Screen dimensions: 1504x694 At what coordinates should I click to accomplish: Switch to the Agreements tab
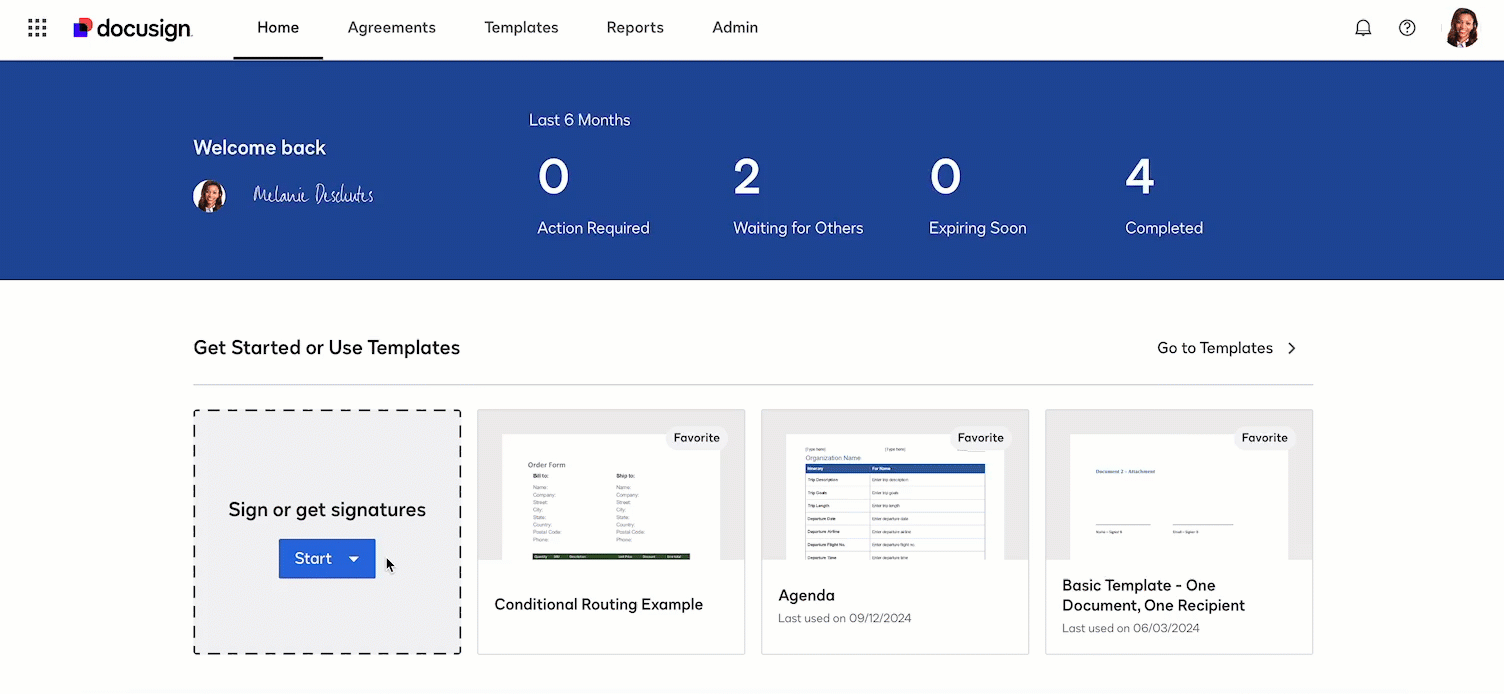391,28
